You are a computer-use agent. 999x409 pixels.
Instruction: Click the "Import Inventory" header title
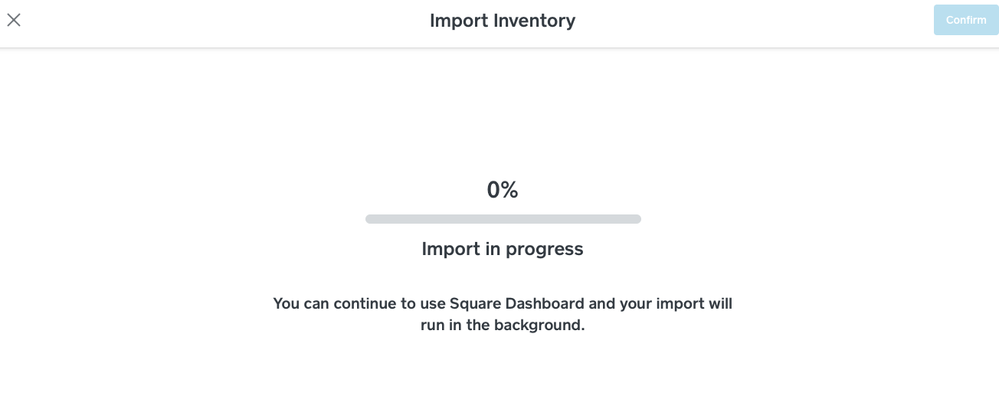click(x=502, y=20)
